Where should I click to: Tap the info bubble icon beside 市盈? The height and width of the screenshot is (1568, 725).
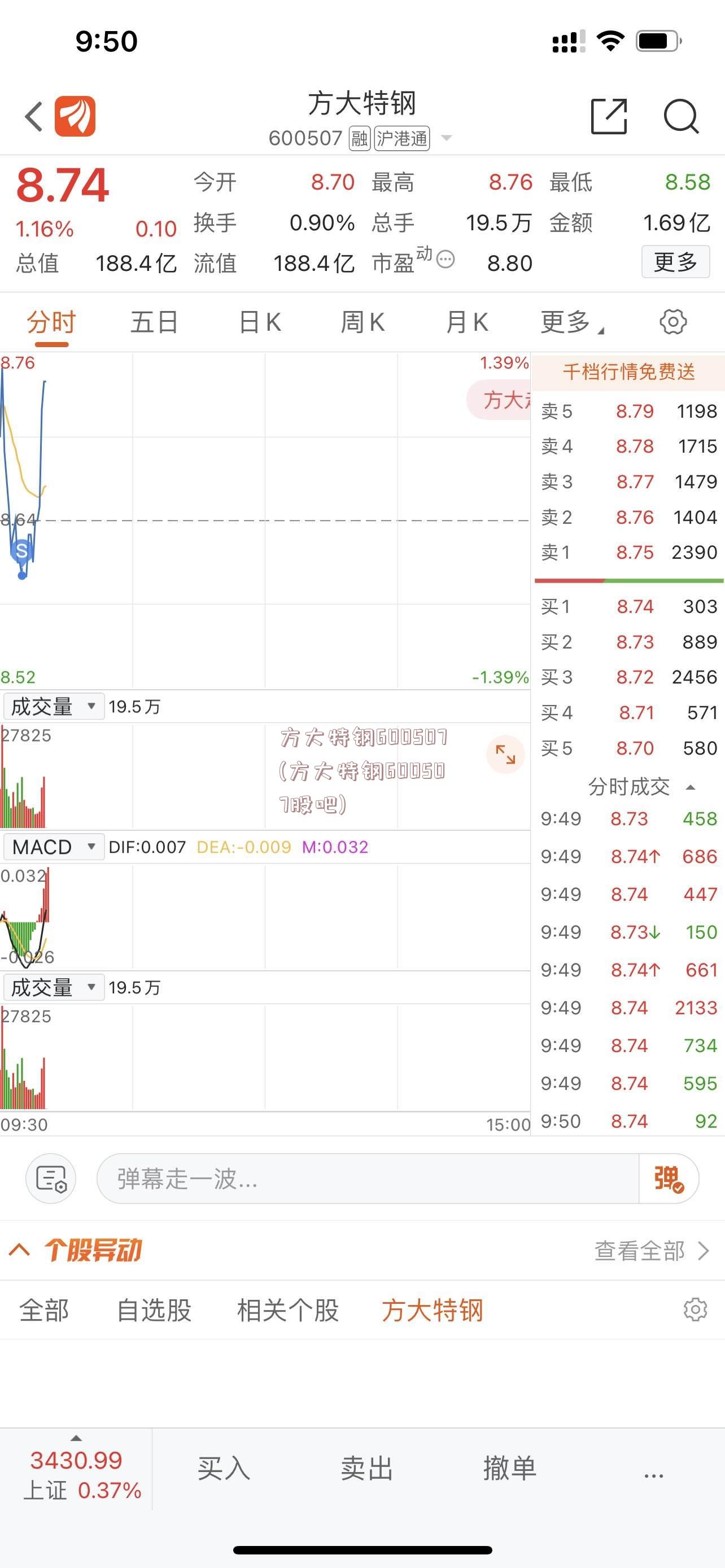[446, 260]
